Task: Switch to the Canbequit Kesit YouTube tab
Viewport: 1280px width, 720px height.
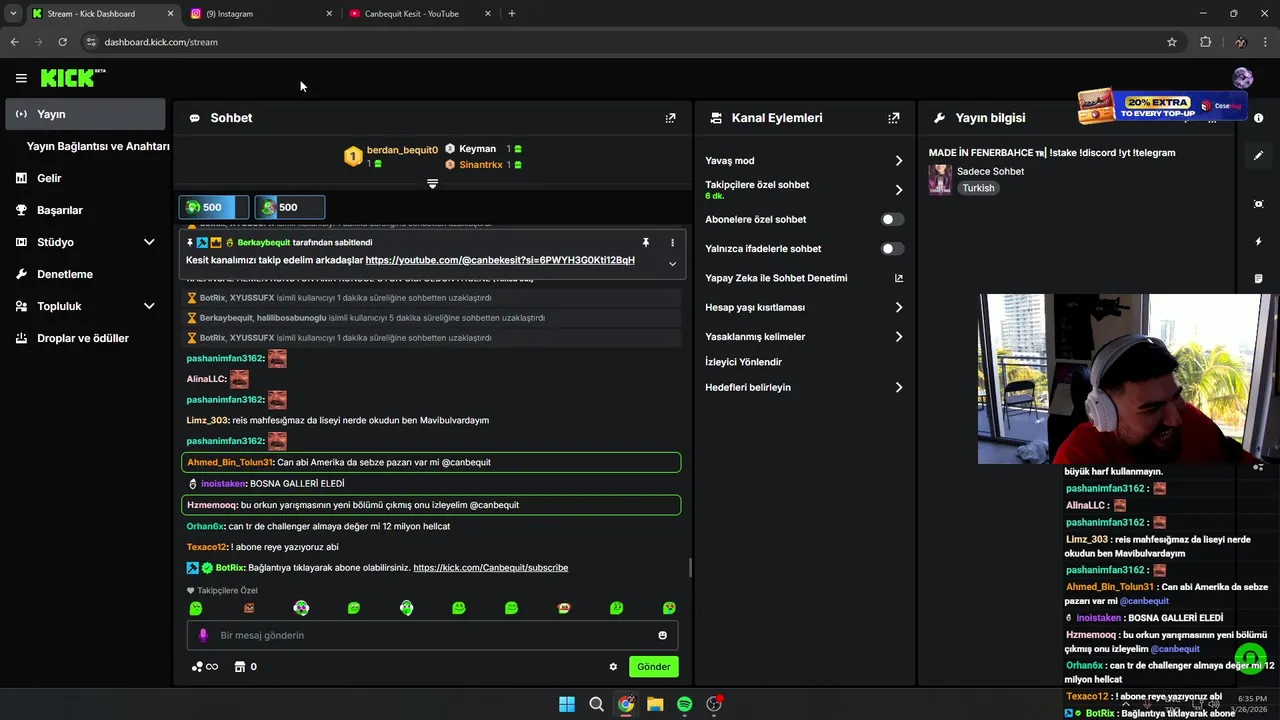Action: point(420,14)
